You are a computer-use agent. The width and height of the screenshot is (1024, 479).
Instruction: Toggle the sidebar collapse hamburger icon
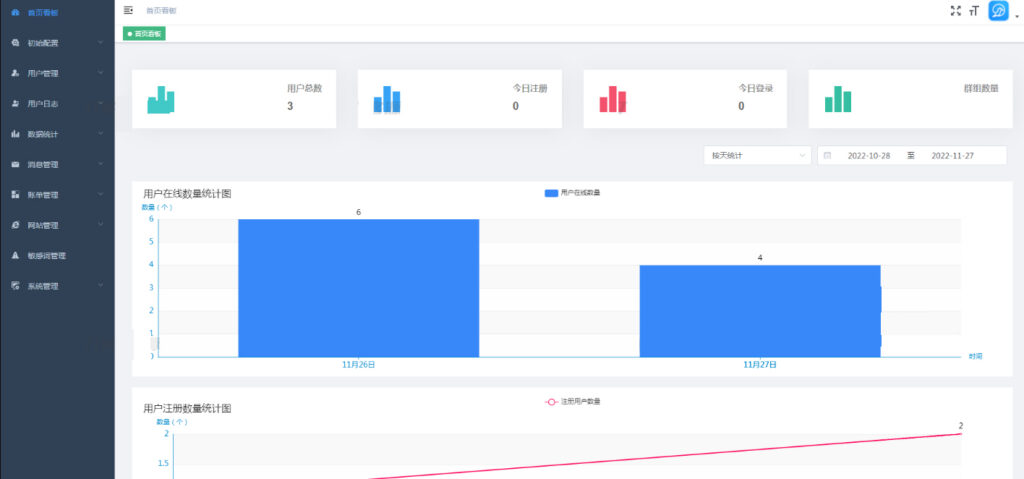(x=128, y=10)
